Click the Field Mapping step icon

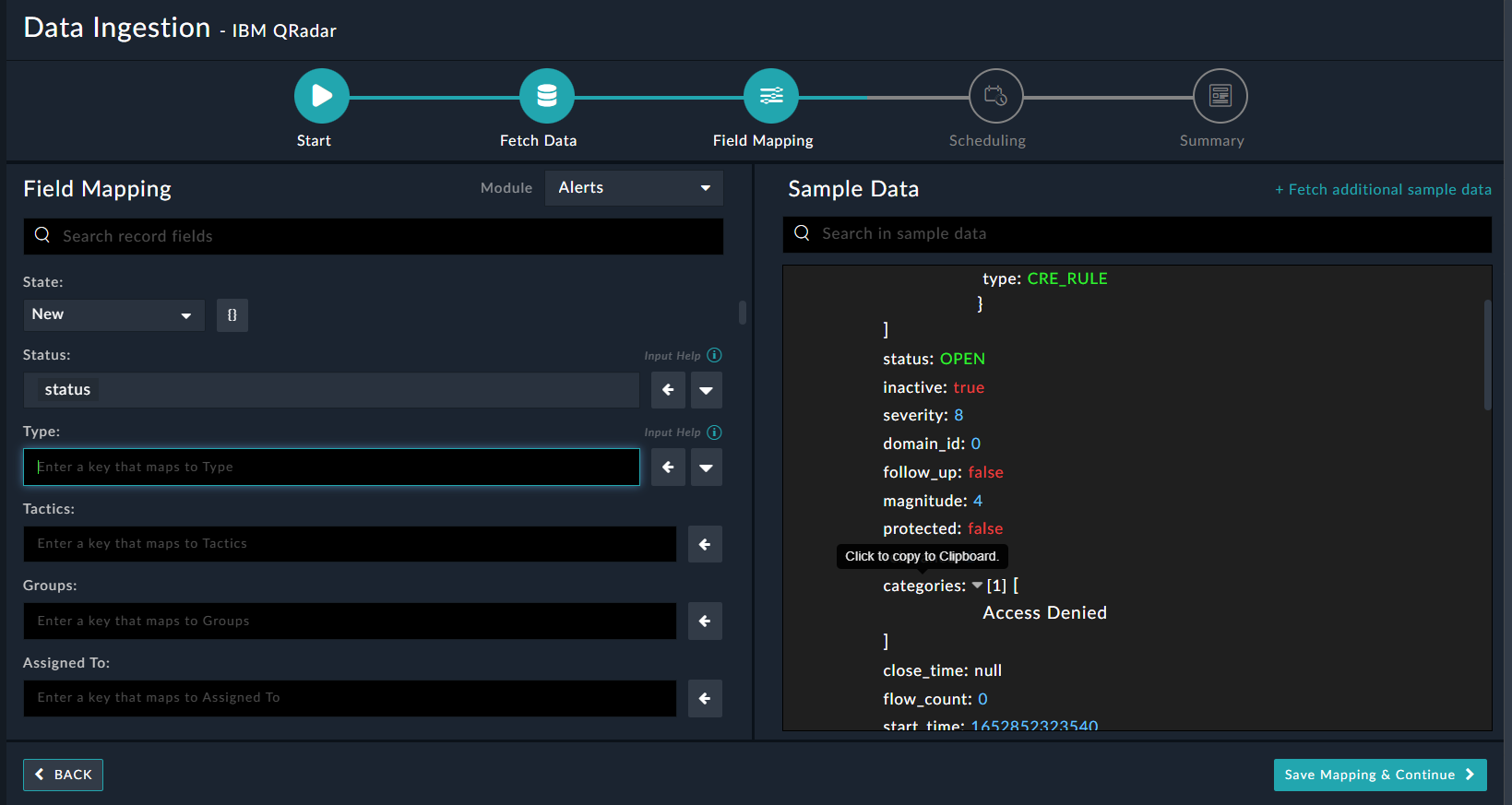[x=770, y=96]
